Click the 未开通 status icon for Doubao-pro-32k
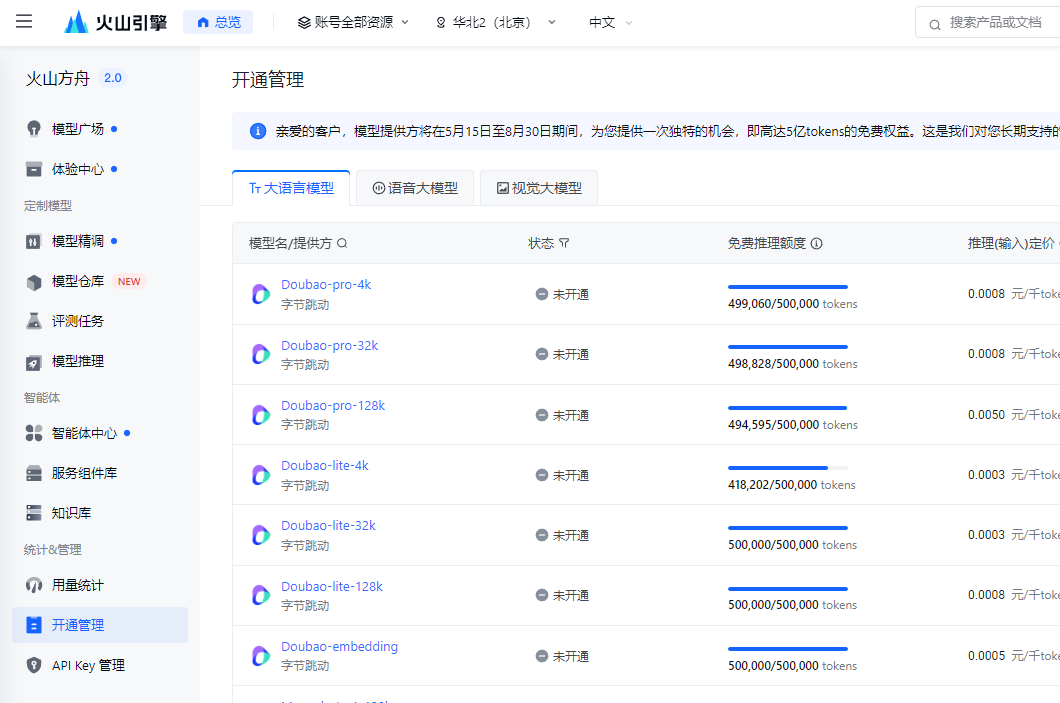The image size is (1060, 703). 541,354
